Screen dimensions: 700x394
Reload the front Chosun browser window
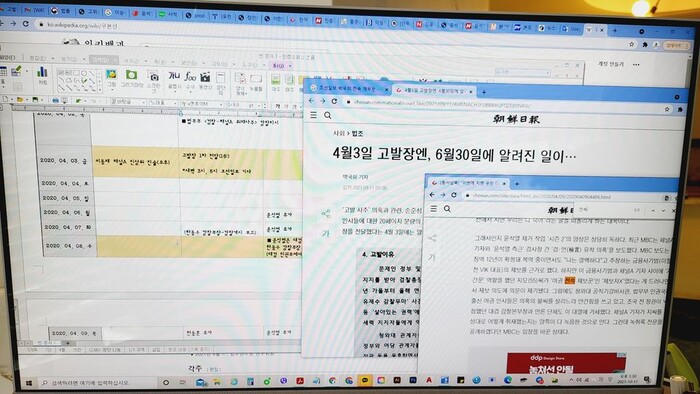[454, 195]
